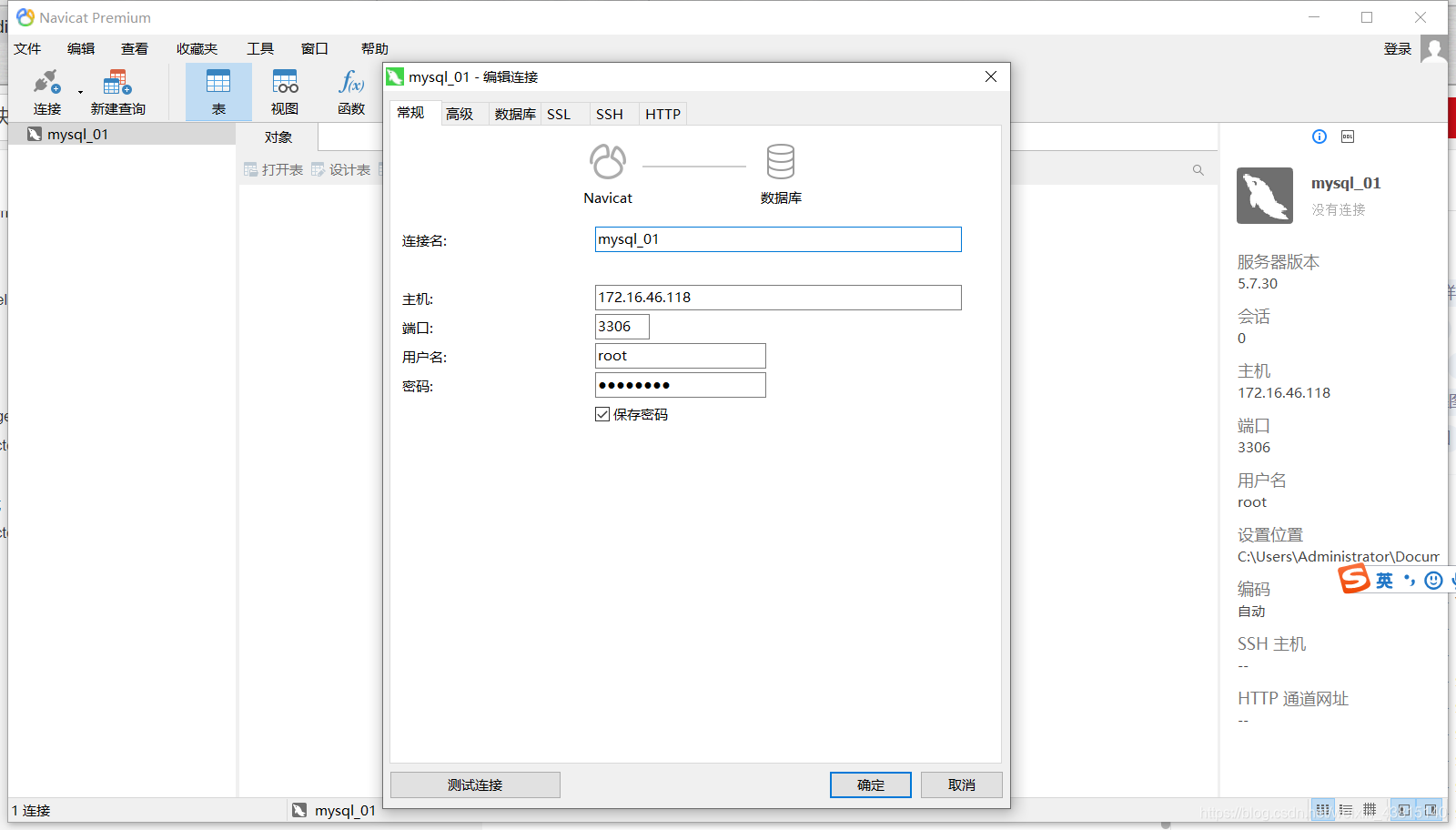Viewport: 1456px width, 830px height.
Task: Switch to the HTTP tab
Action: [x=662, y=114]
